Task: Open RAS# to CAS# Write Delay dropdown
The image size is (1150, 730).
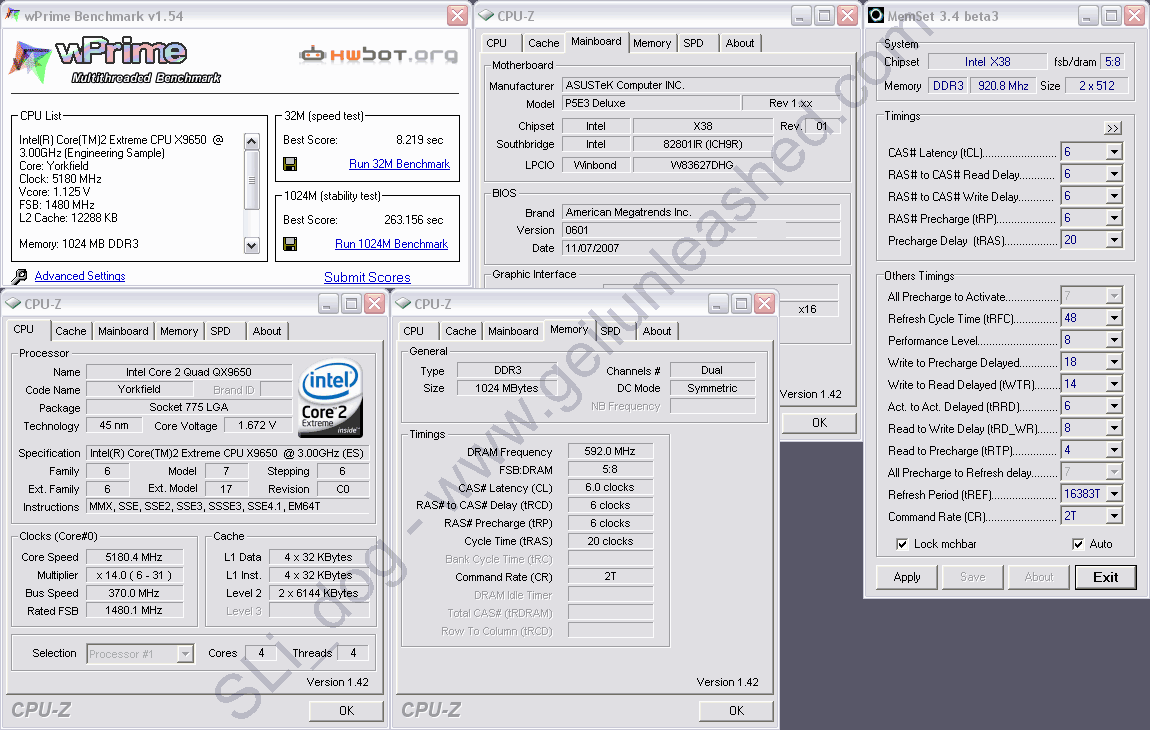Action: click(x=1114, y=196)
